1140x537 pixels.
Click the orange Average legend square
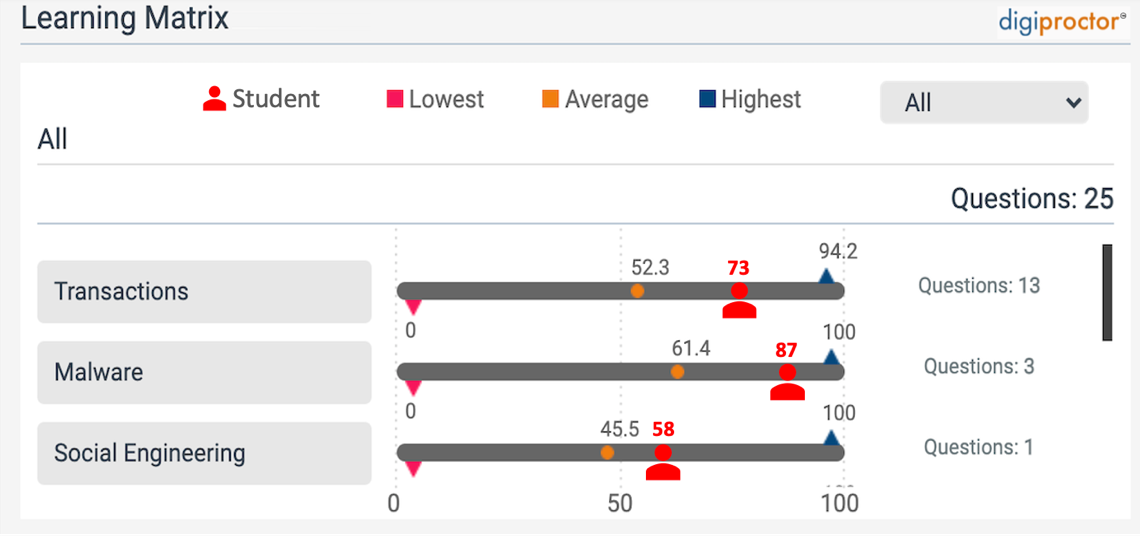pos(550,99)
